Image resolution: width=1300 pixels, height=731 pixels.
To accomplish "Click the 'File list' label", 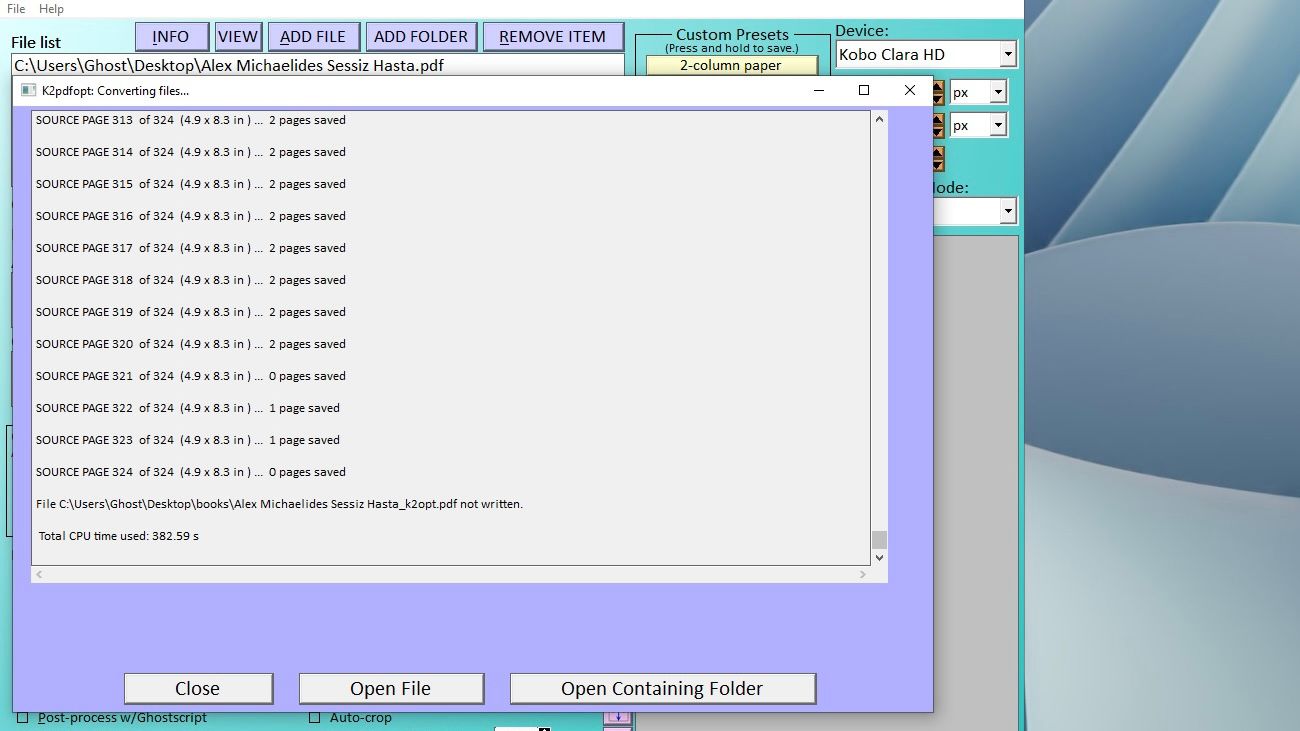I will click(x=36, y=43).
